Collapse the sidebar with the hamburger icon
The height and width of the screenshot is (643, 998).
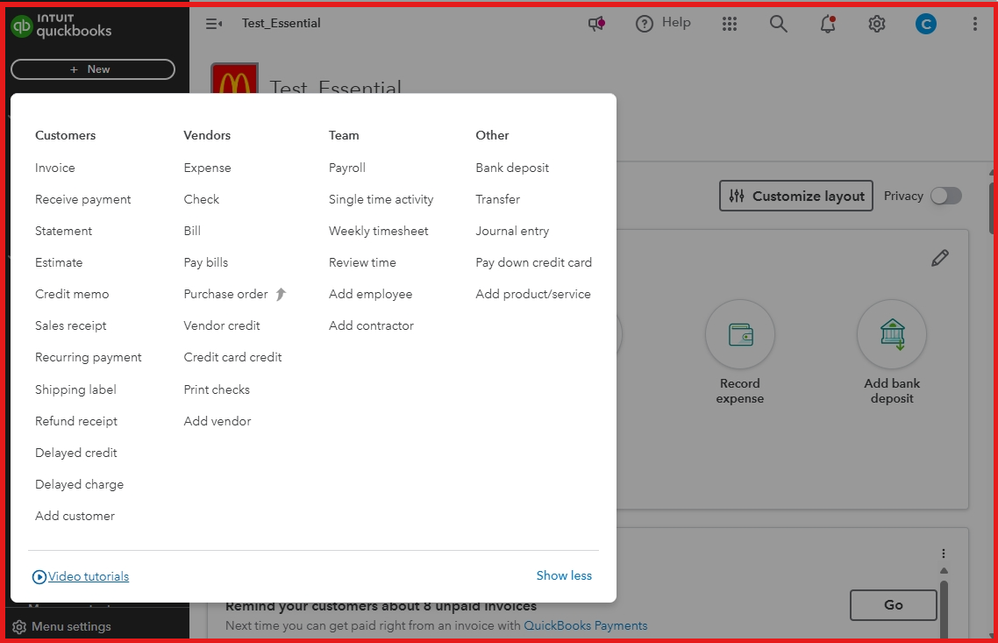[214, 24]
